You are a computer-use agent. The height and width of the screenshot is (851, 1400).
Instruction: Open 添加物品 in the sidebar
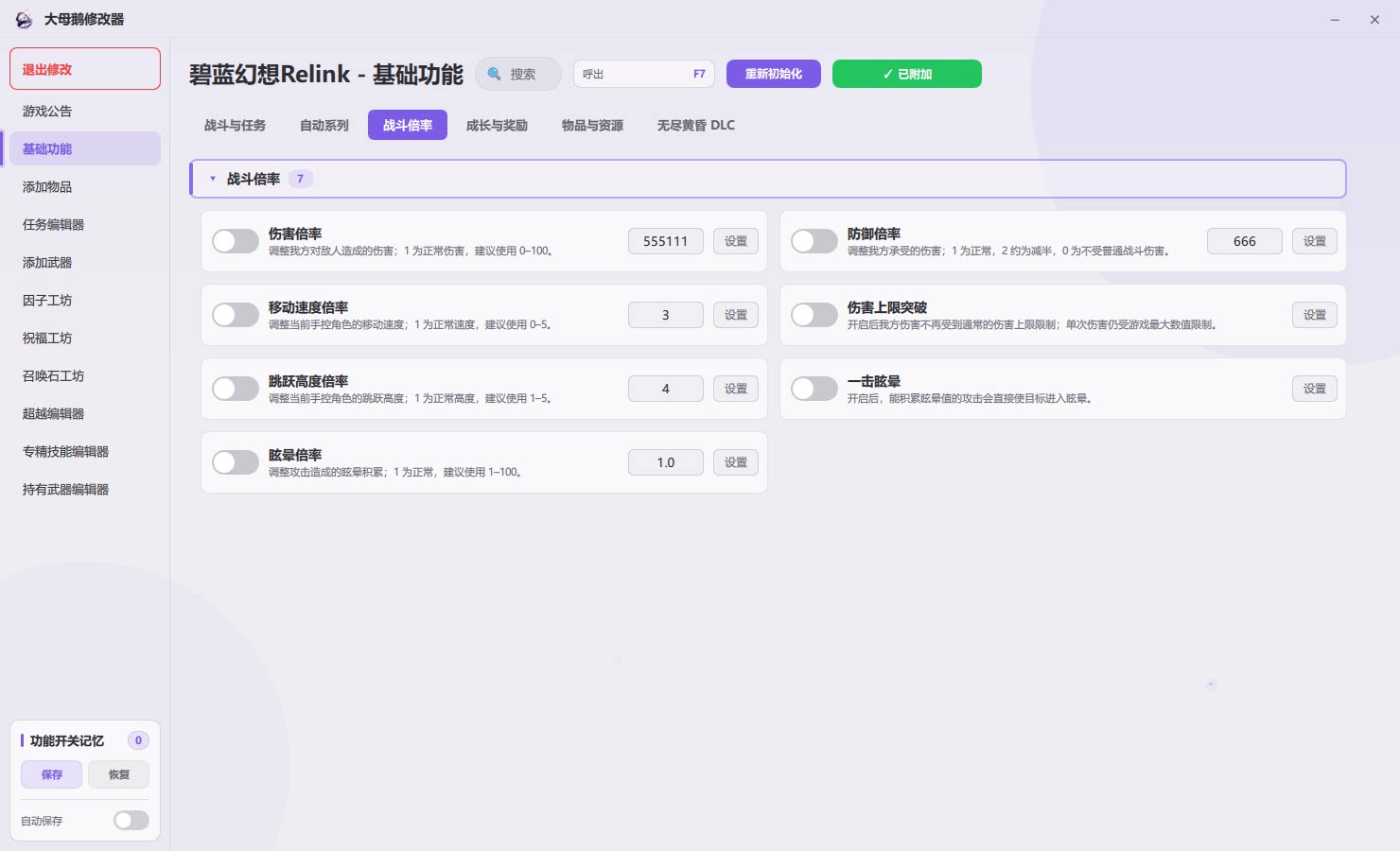tap(85, 186)
